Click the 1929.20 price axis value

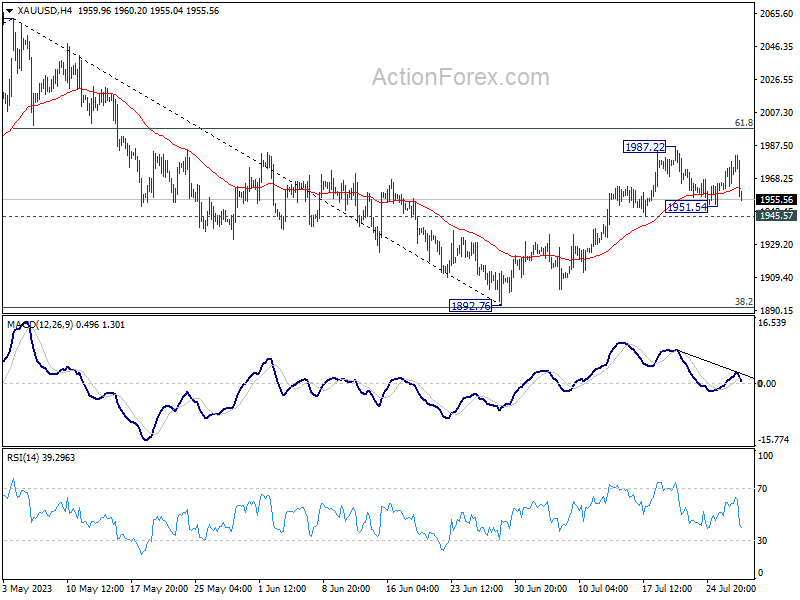776,244
